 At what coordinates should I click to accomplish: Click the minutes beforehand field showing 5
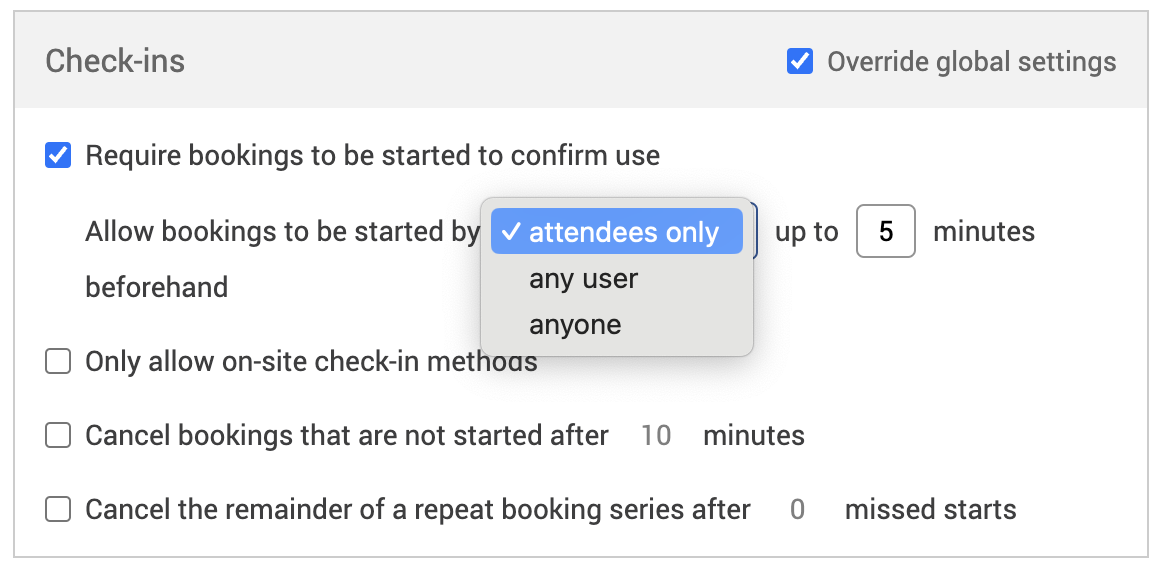point(885,232)
